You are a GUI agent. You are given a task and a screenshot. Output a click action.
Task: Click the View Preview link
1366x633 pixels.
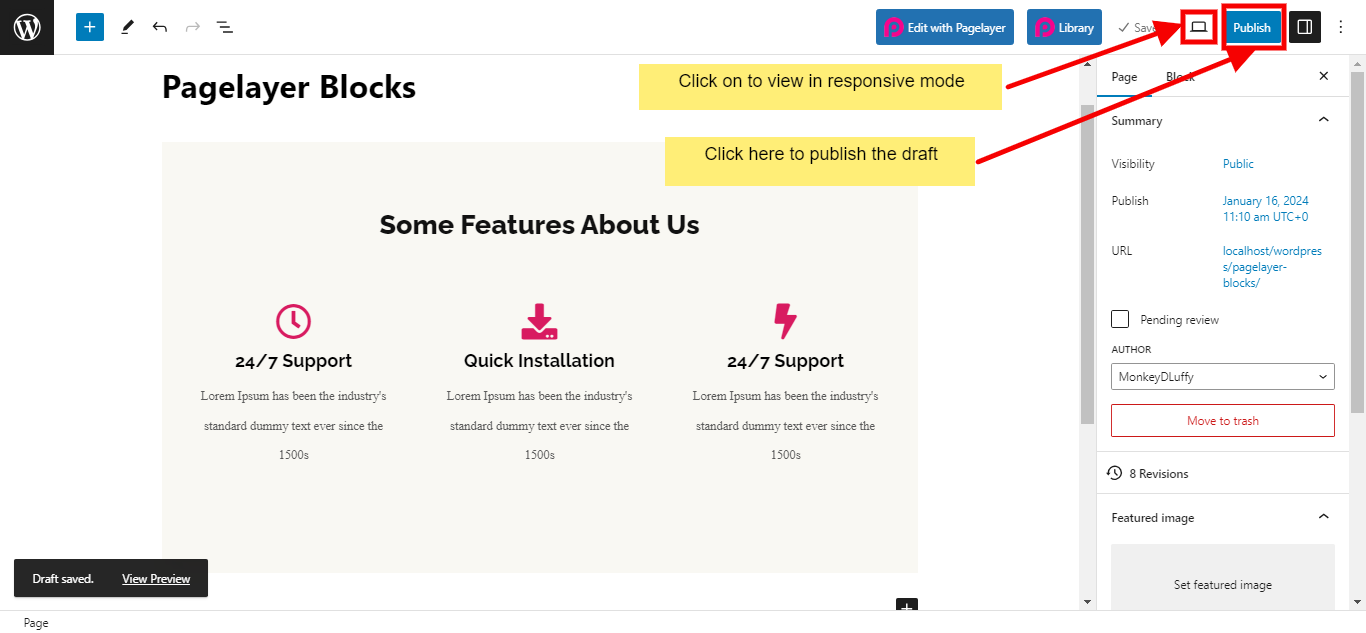(x=156, y=579)
